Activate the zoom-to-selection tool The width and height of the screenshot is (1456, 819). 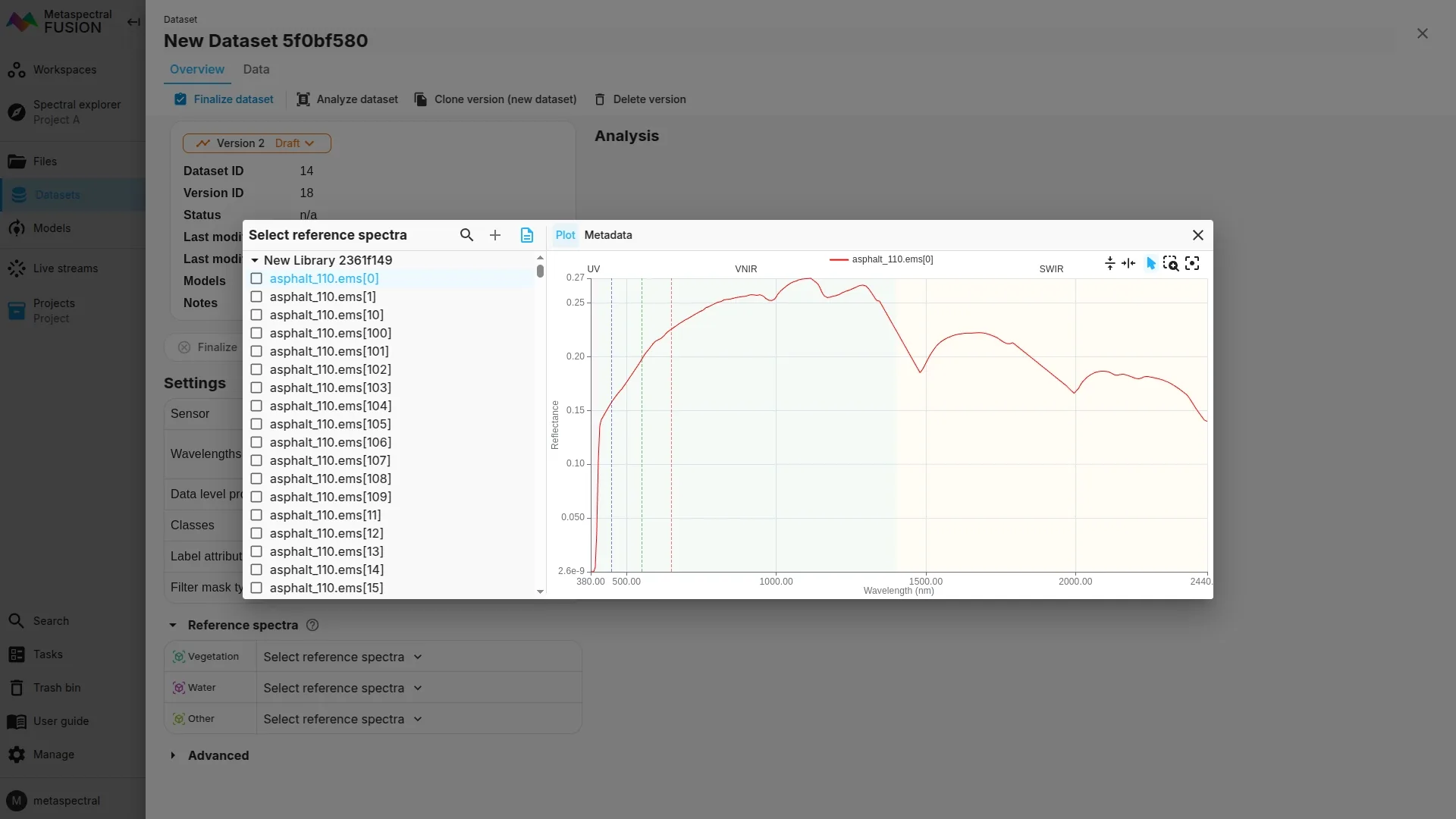(x=1171, y=263)
